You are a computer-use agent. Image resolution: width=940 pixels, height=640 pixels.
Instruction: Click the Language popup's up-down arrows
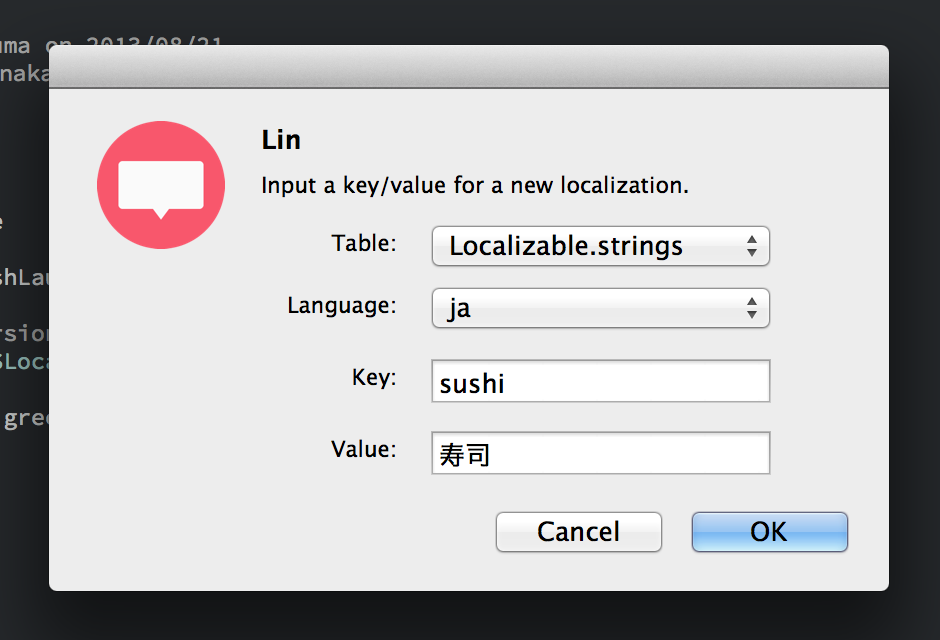tap(752, 308)
